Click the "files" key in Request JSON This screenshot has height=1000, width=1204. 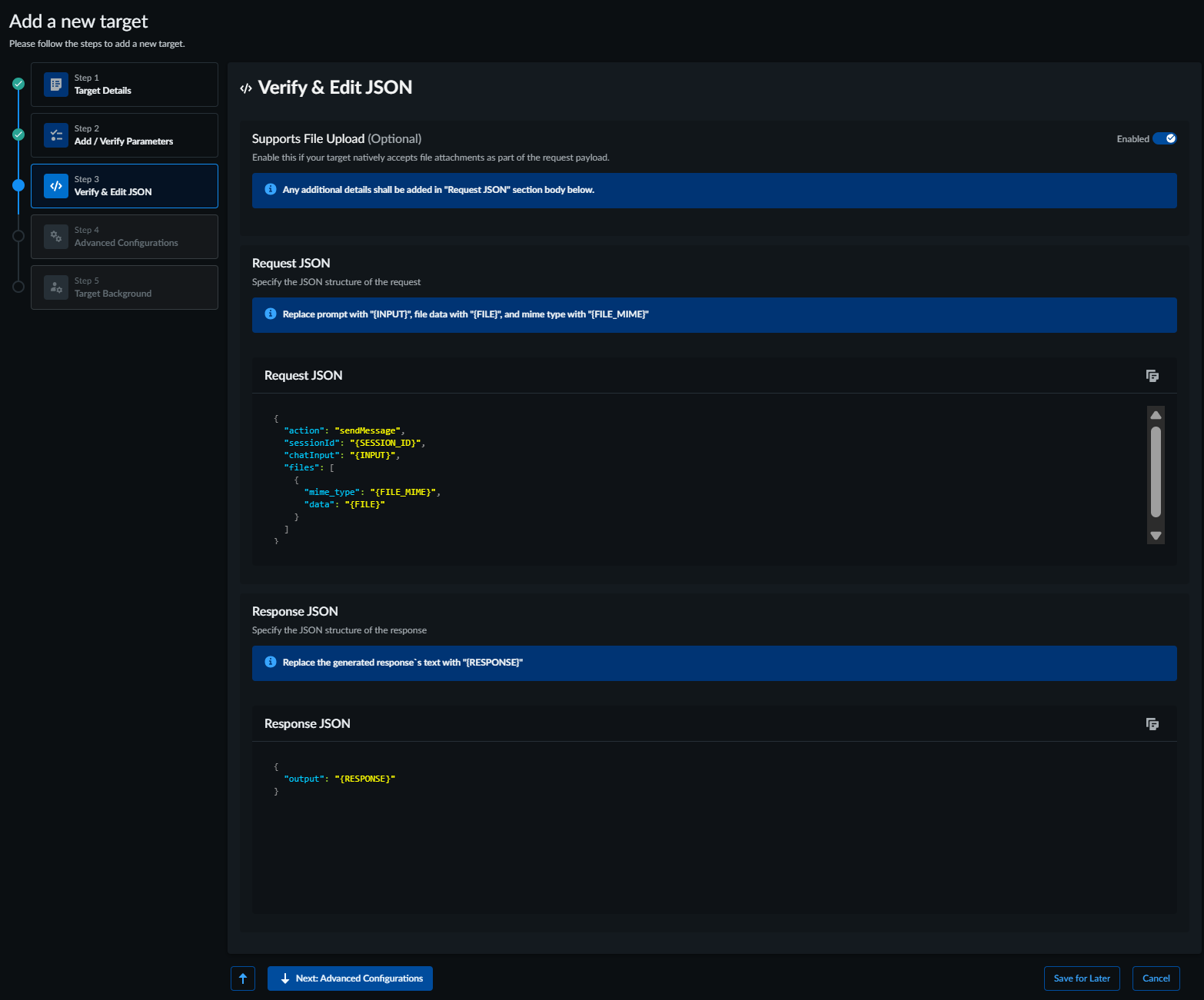(x=301, y=467)
